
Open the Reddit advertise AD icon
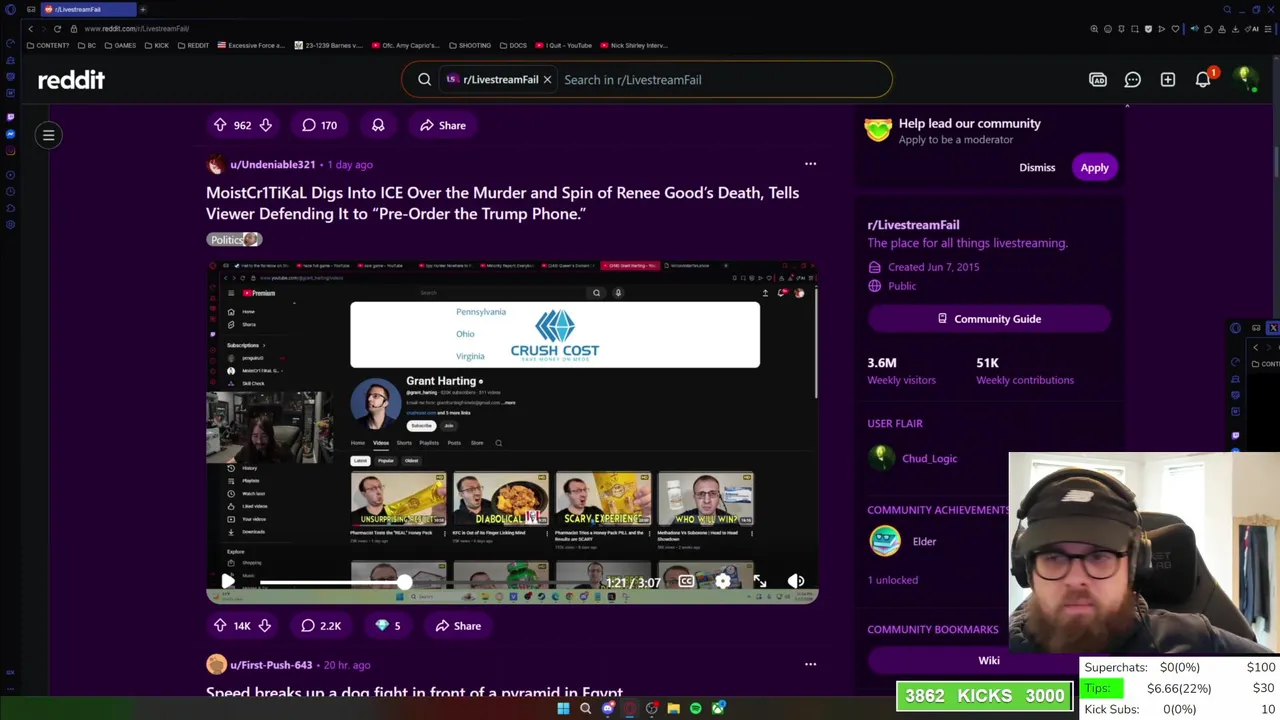pyautogui.click(x=1098, y=80)
